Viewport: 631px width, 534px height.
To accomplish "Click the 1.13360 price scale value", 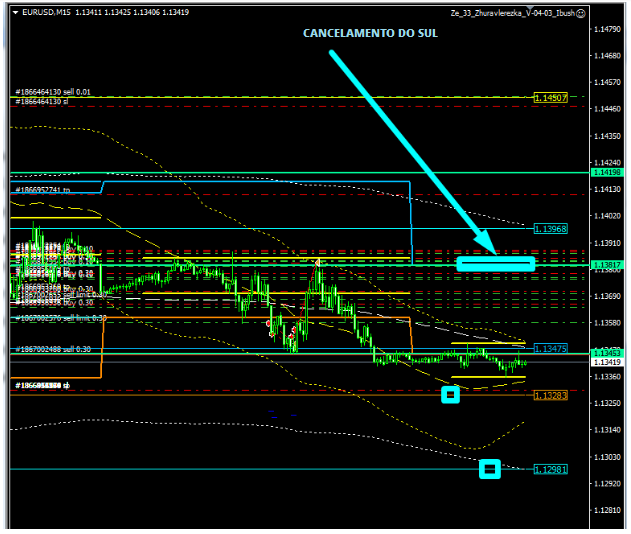I will click(x=607, y=377).
